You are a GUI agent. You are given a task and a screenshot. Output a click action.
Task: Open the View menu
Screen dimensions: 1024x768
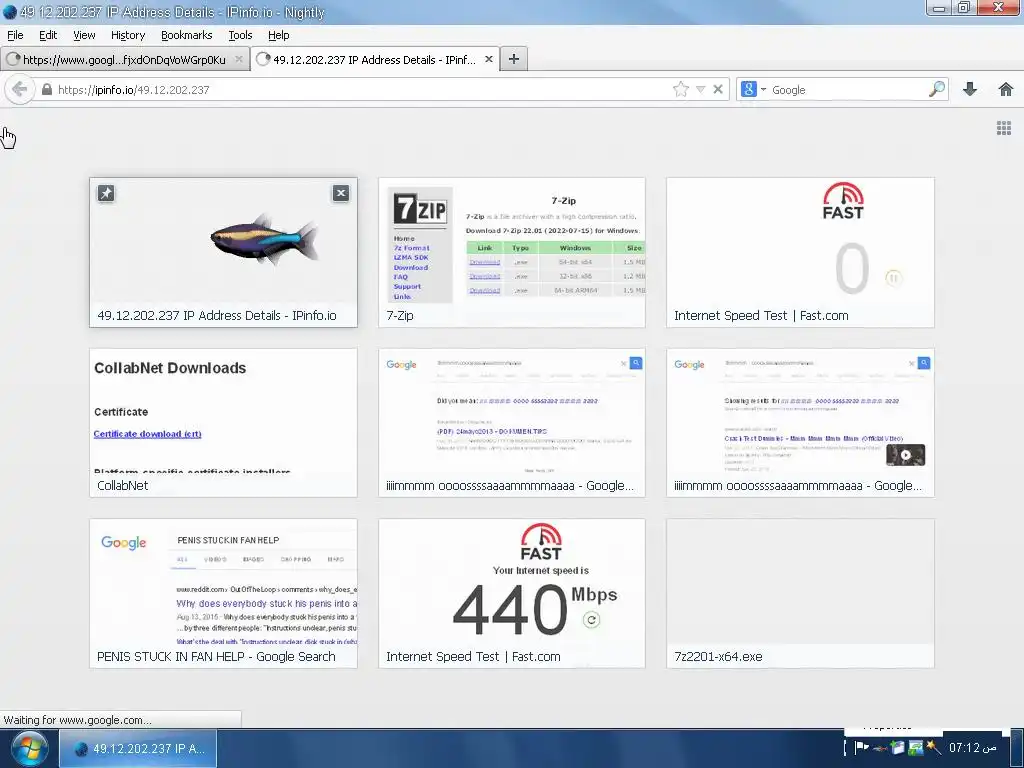[x=84, y=35]
